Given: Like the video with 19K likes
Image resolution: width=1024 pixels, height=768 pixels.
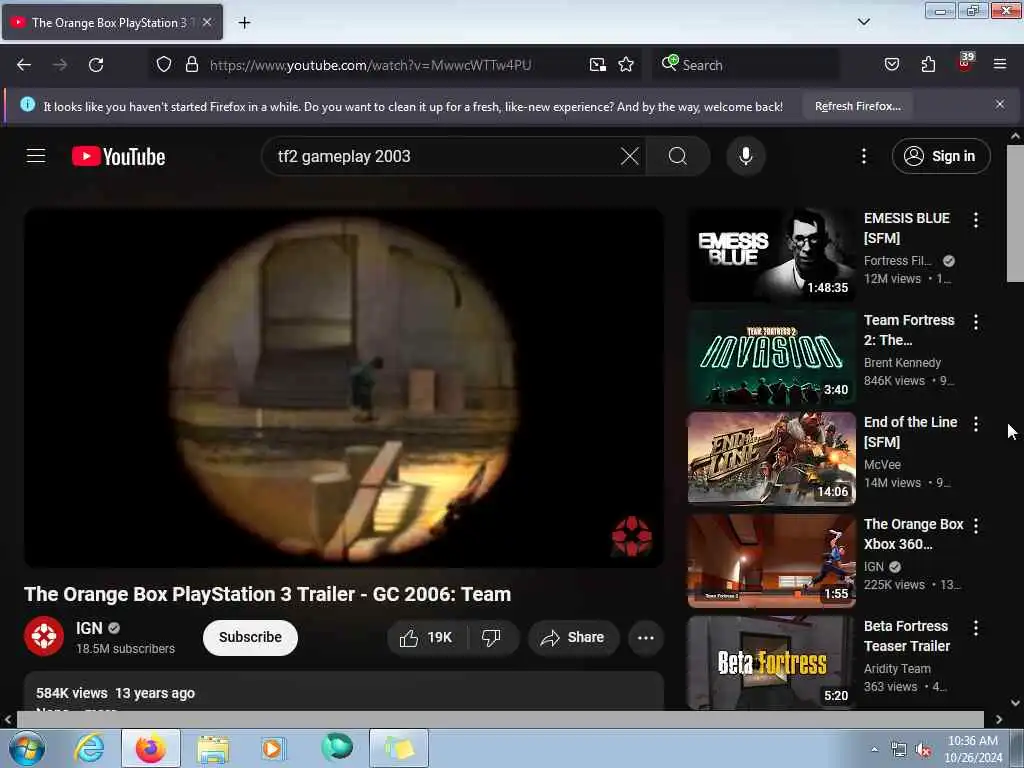Looking at the screenshot, I should coord(426,637).
